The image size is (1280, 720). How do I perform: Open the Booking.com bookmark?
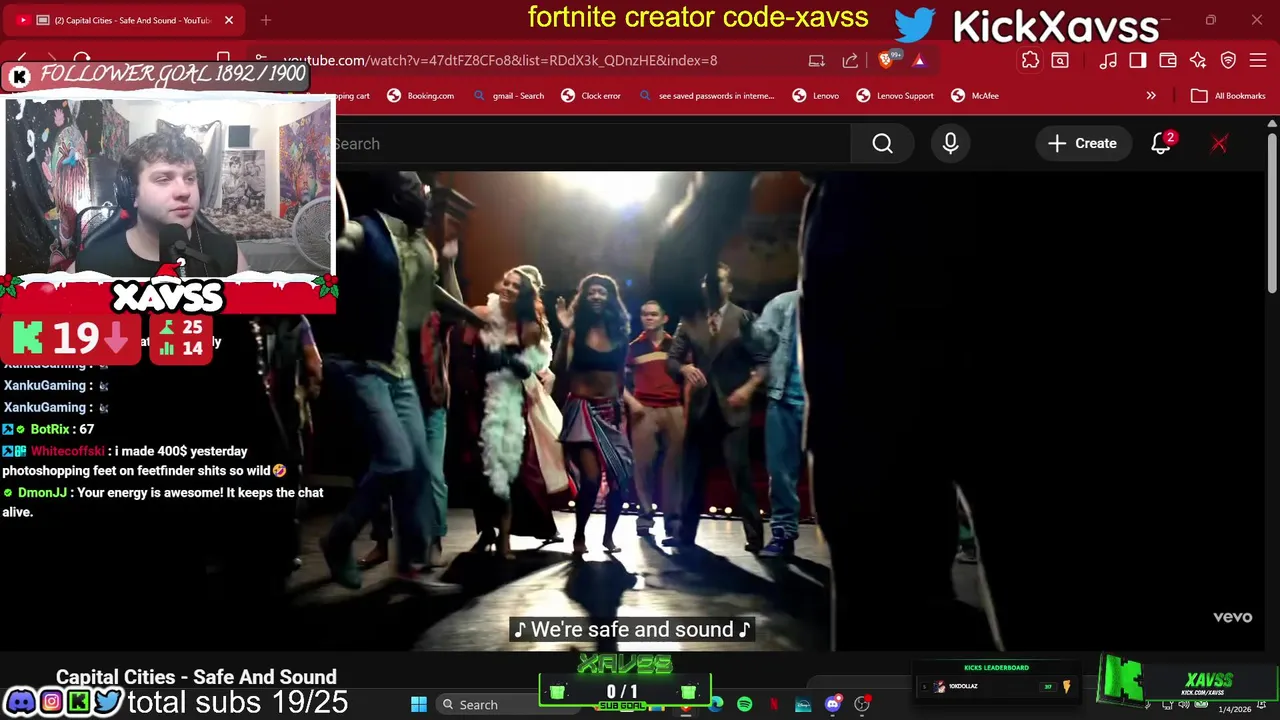(421, 96)
